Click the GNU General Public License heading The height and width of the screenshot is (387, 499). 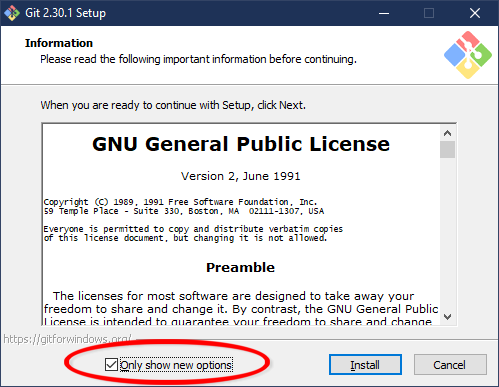[x=241, y=144]
